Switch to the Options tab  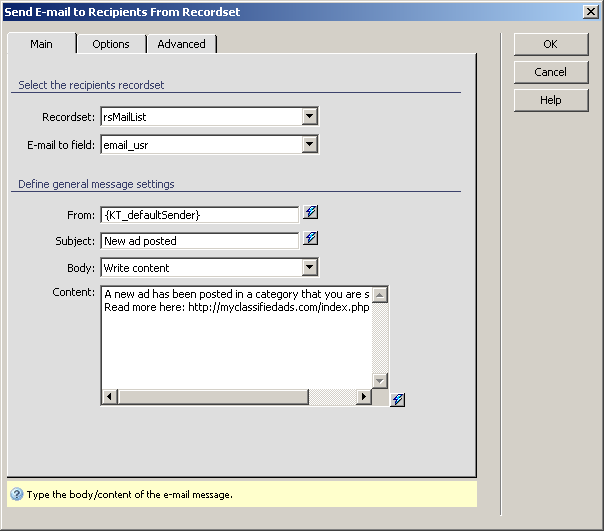click(x=111, y=44)
